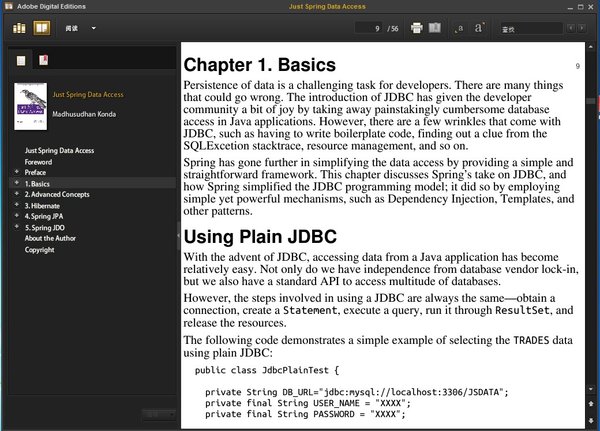Expand the '2. Advanced Concepts' section
This screenshot has width=600, height=431.
tap(16, 194)
